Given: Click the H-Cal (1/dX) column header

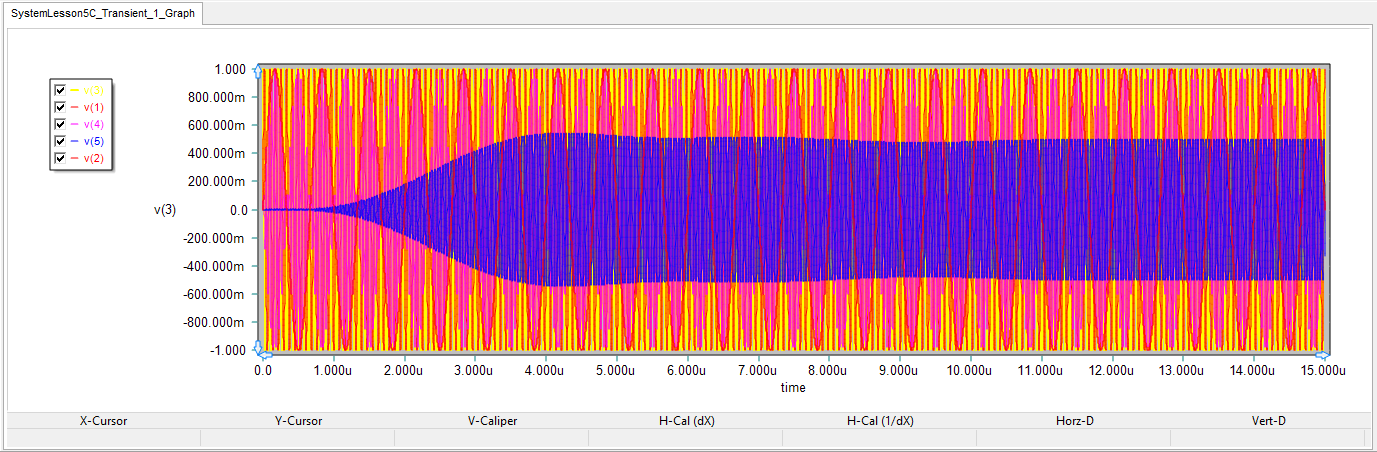Looking at the screenshot, I should [879, 421].
